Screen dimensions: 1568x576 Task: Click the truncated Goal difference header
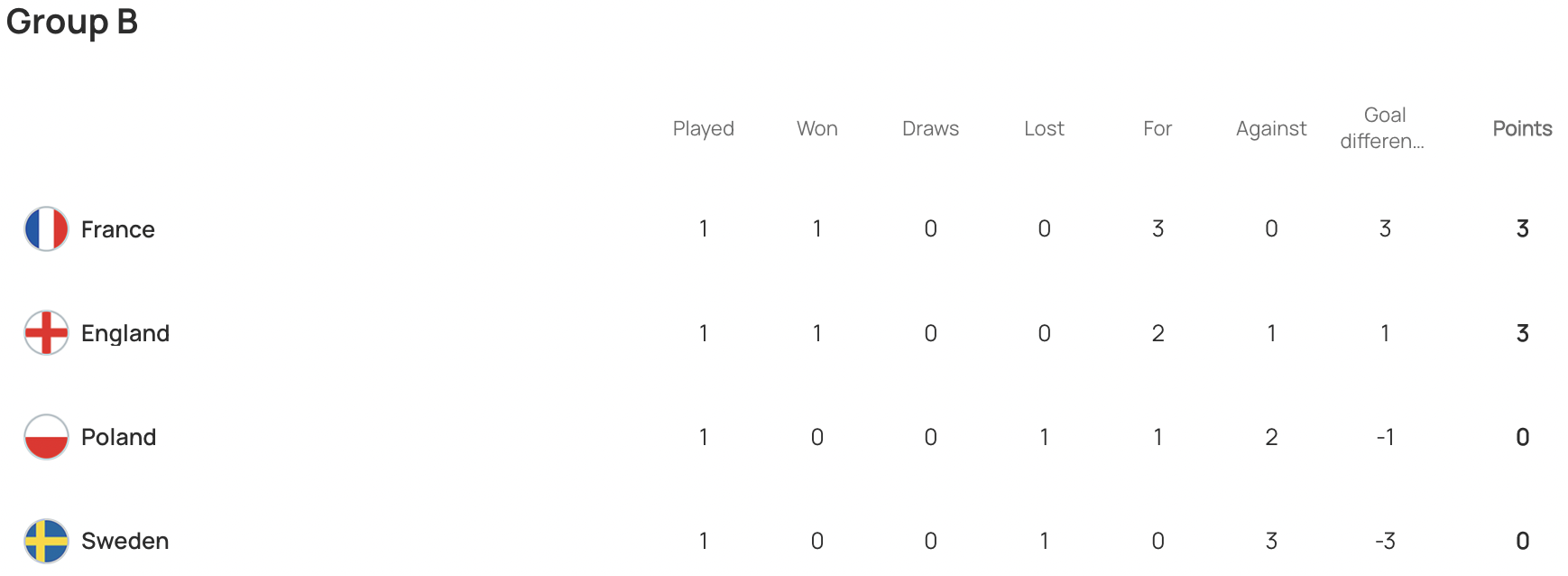(1384, 128)
